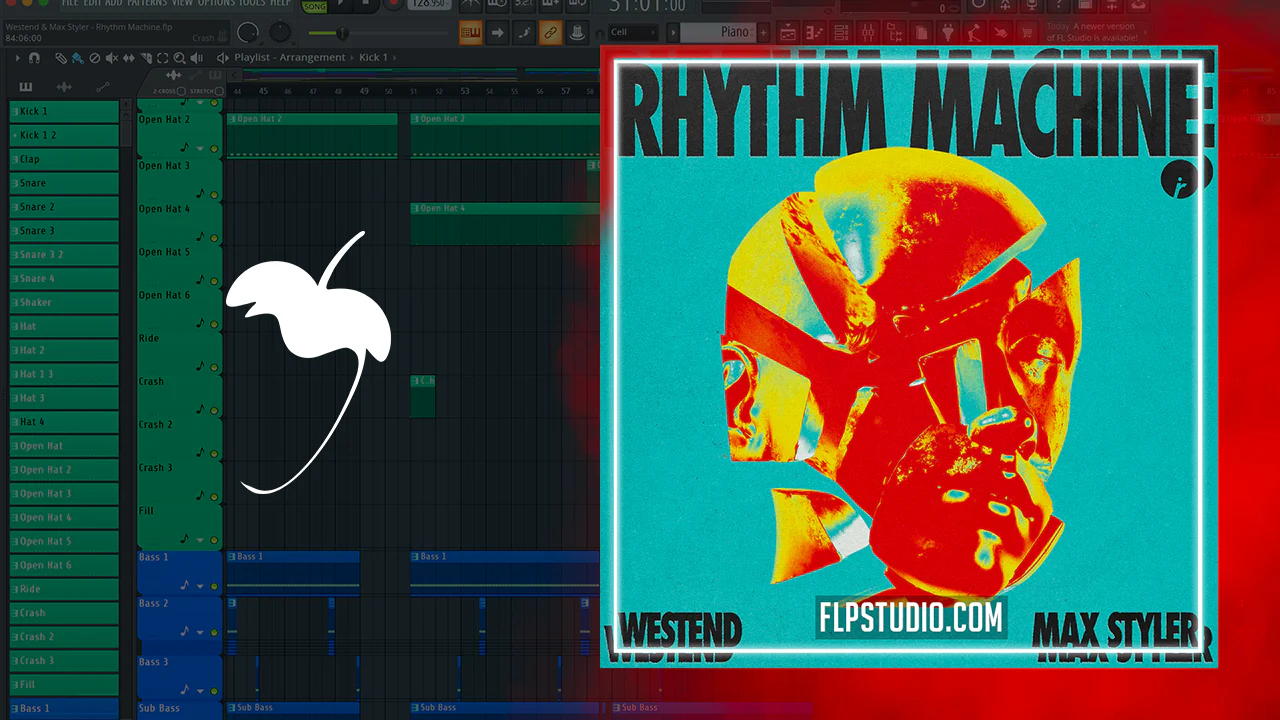Open the ADD menu
1280x720 pixels.
pyautogui.click(x=114, y=4)
